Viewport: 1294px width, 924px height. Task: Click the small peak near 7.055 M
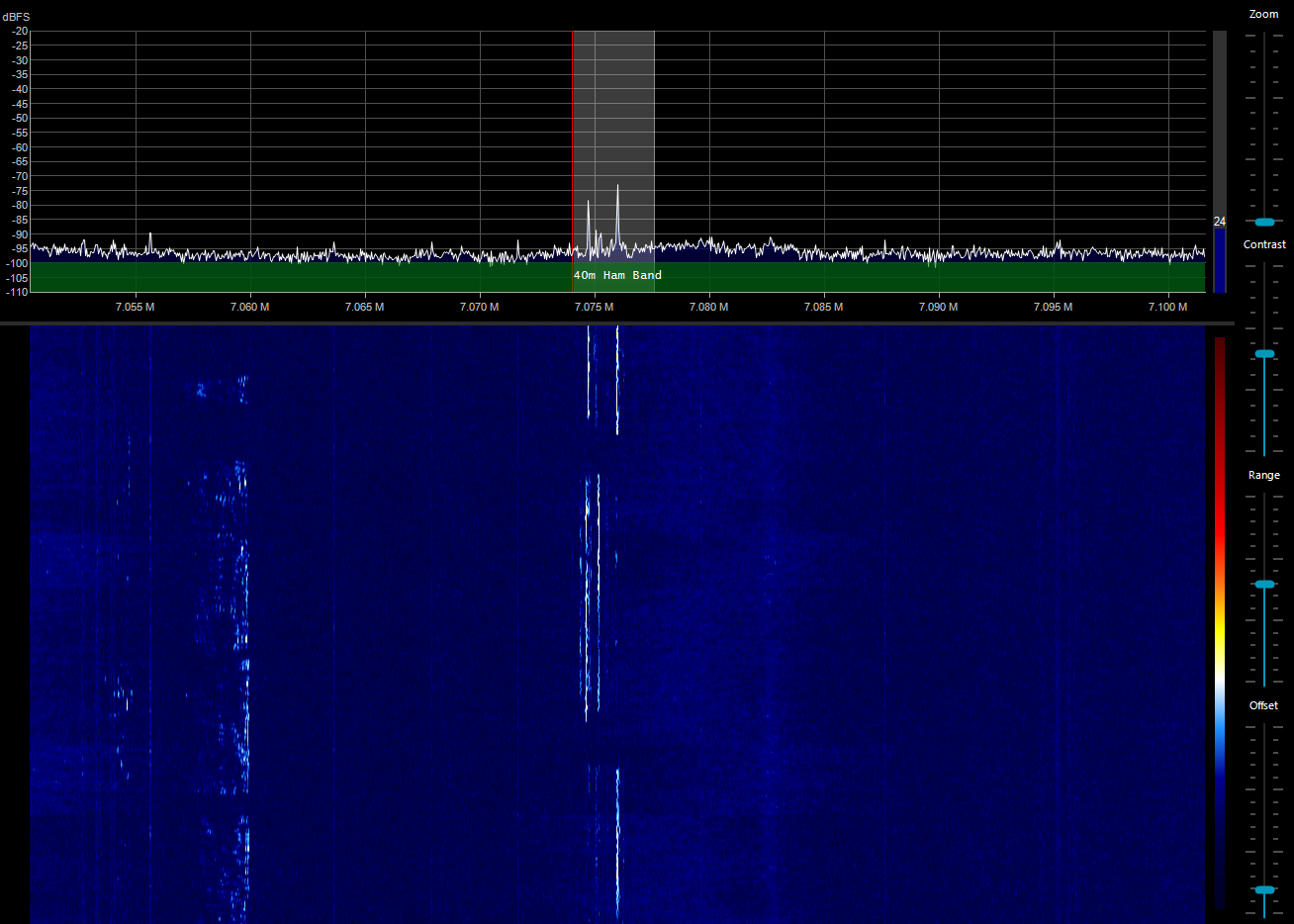click(149, 235)
